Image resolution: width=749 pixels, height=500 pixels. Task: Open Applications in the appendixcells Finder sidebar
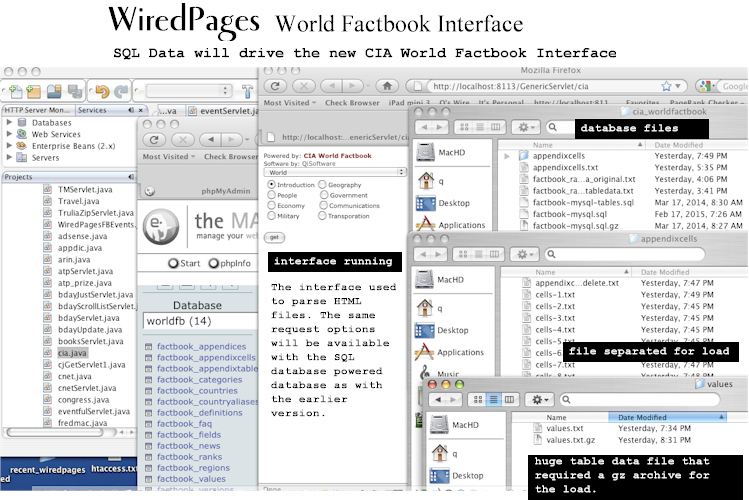(449, 352)
